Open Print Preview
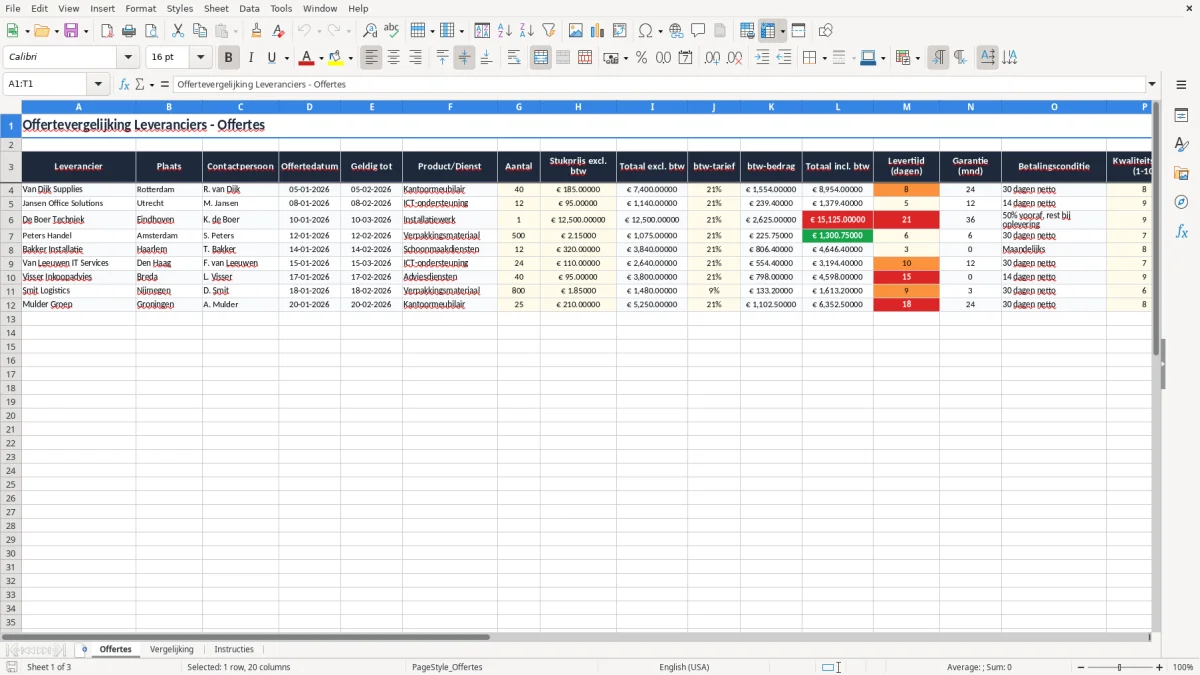The height and width of the screenshot is (675, 1200). 151,31
